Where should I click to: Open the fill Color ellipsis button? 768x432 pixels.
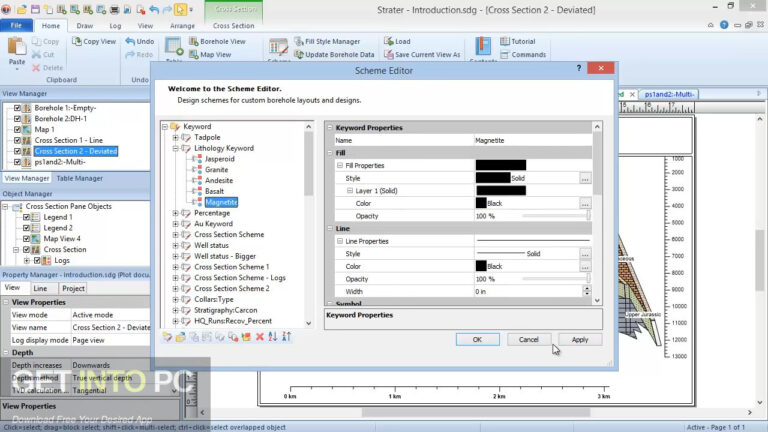pyautogui.click(x=585, y=203)
